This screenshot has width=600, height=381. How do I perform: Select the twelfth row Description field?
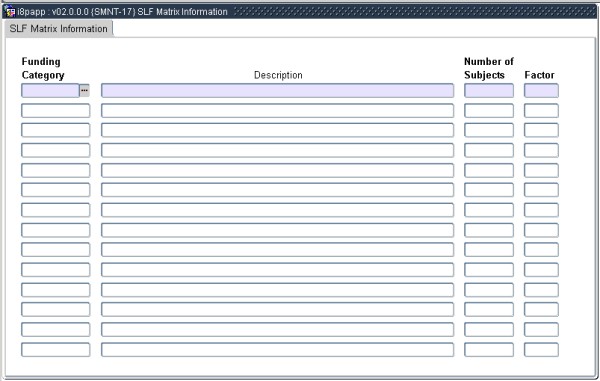277,309
